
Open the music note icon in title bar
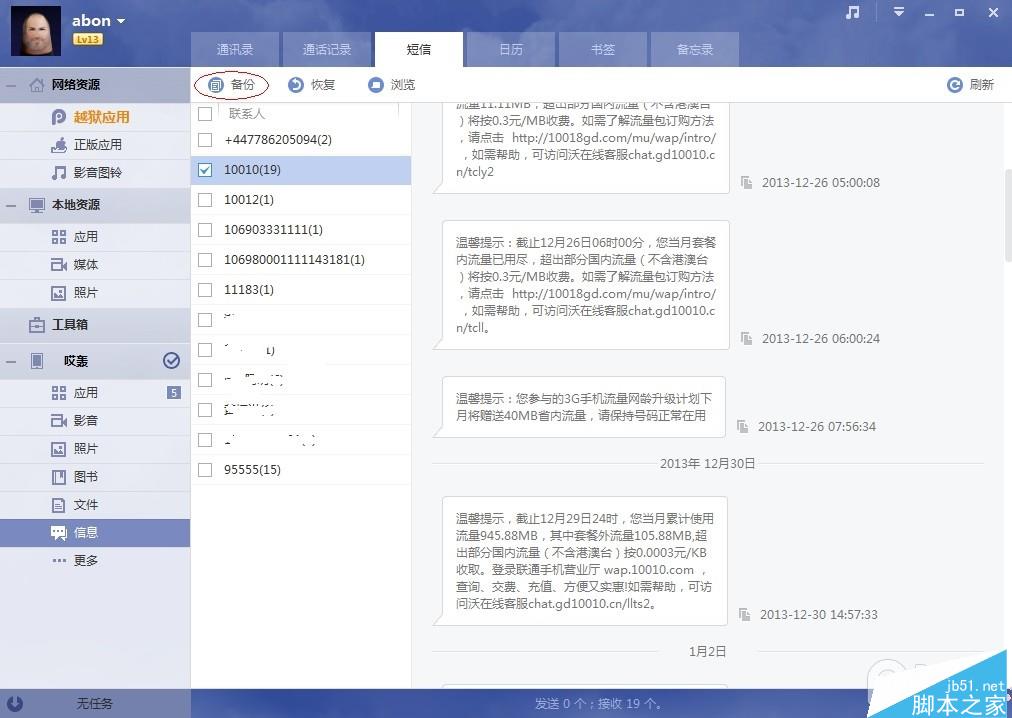851,12
